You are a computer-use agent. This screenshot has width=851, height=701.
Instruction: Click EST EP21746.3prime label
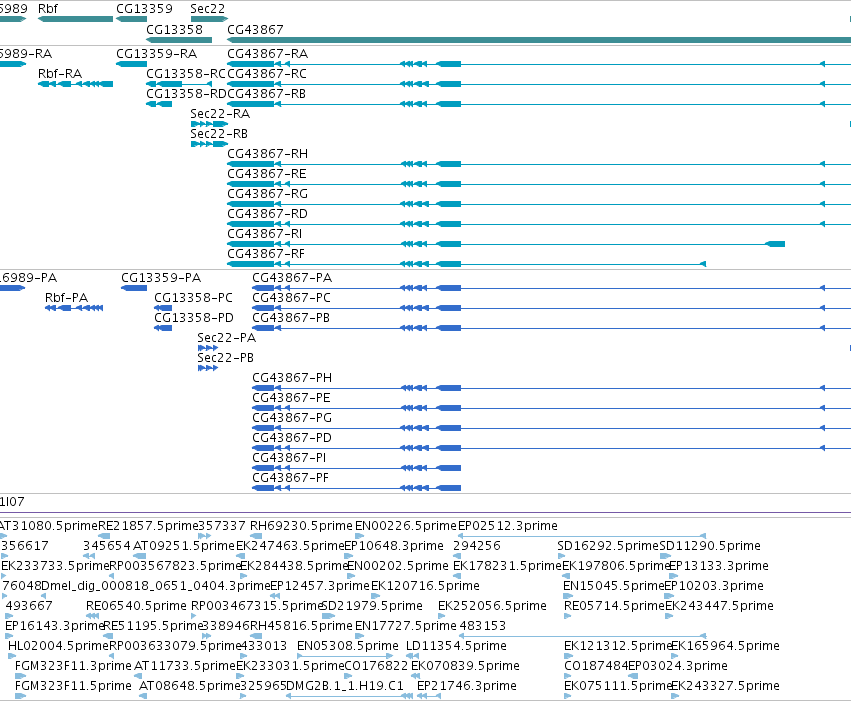[467, 686]
